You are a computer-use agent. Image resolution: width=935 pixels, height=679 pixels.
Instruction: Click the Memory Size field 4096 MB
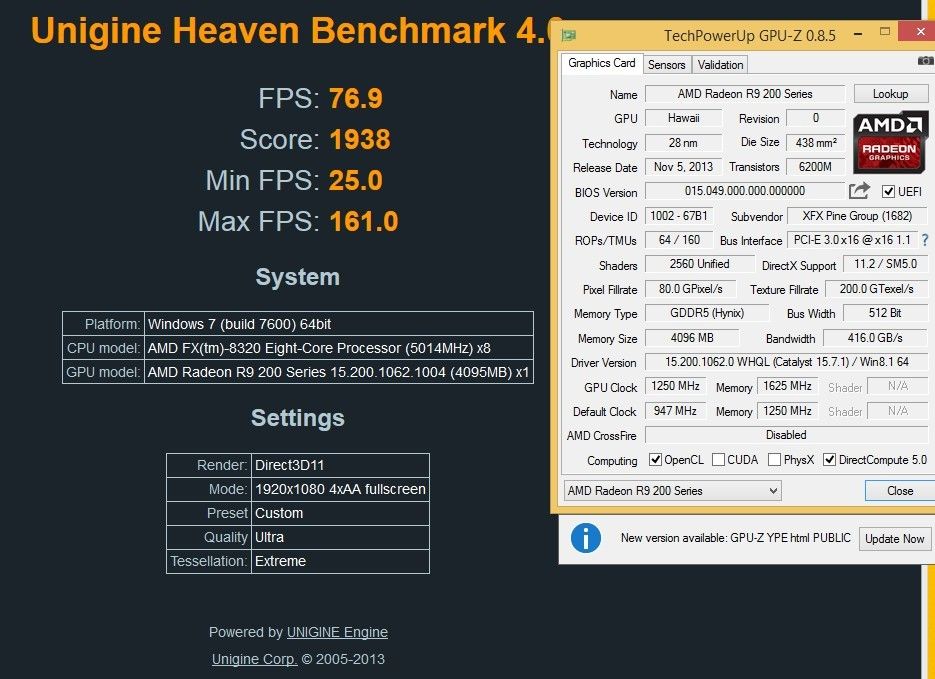[692, 338]
